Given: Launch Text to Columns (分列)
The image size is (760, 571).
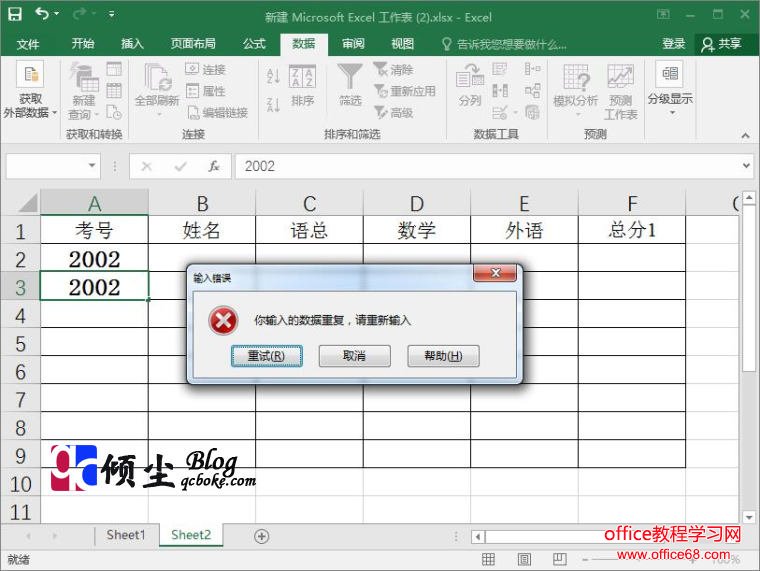Looking at the screenshot, I should (470, 85).
